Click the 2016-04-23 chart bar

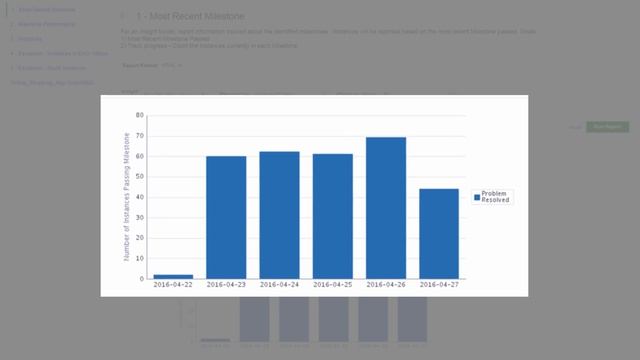click(226, 218)
